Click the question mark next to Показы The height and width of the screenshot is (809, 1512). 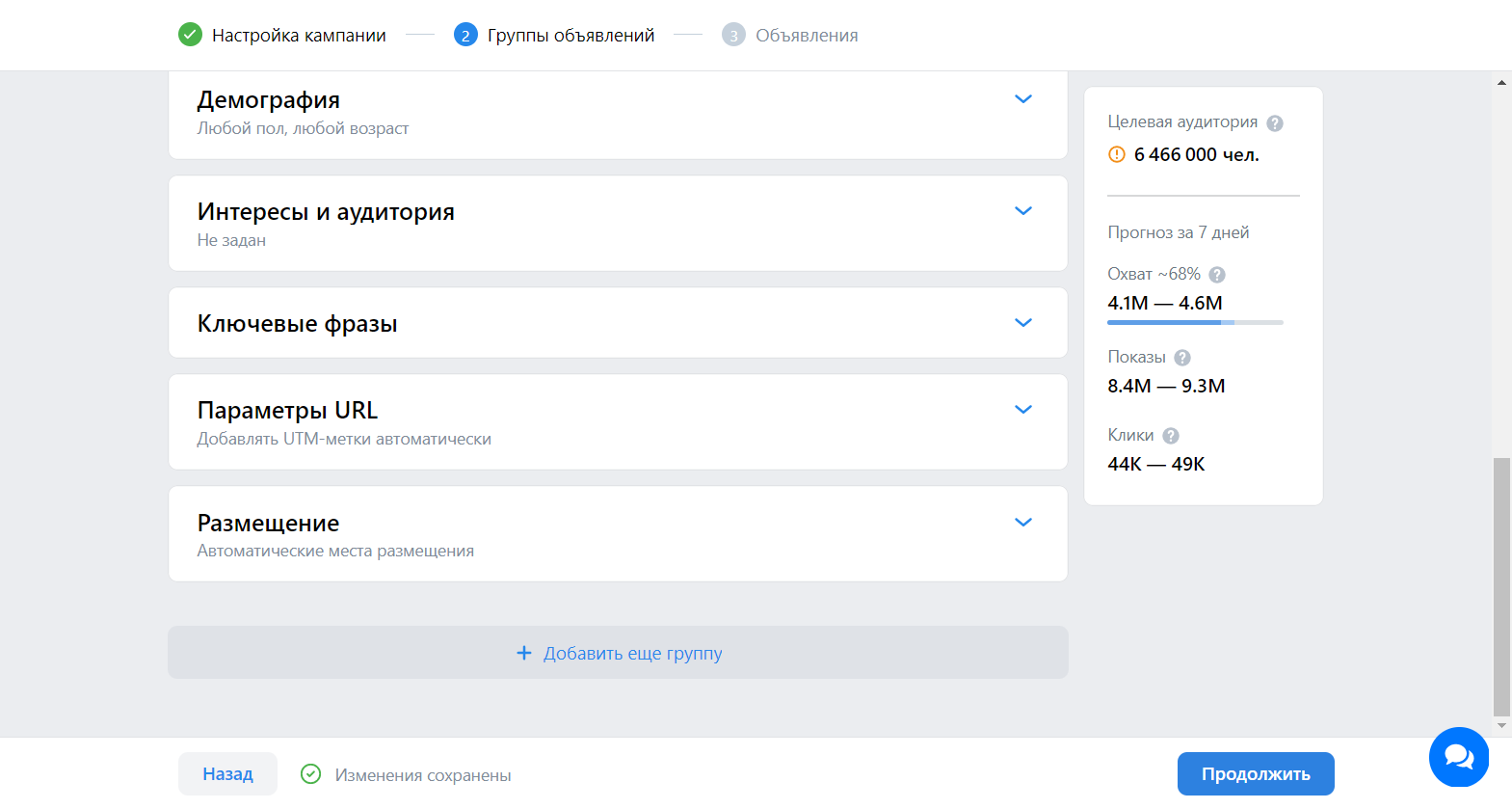1182,358
